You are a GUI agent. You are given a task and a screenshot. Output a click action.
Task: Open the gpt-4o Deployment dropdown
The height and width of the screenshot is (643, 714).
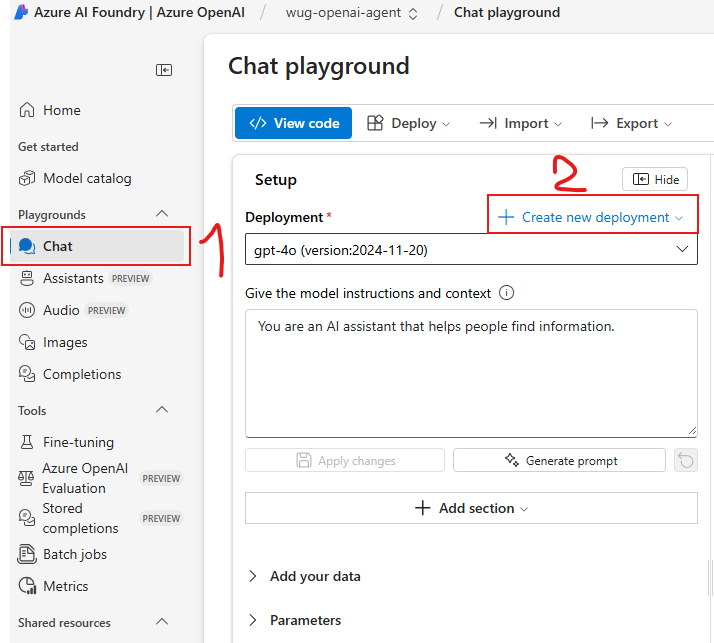[x=471, y=250]
